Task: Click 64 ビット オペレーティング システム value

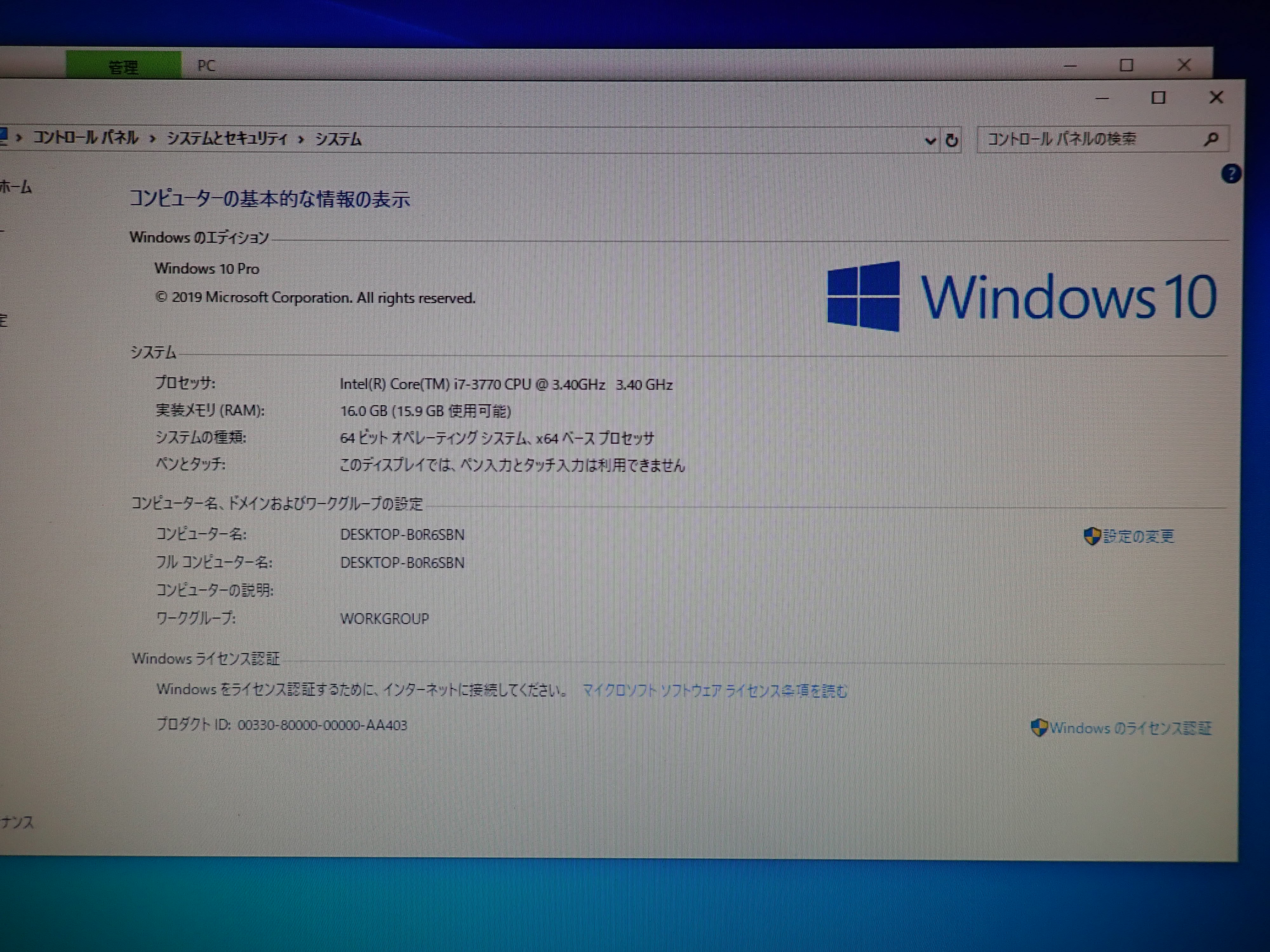Action: click(x=497, y=438)
